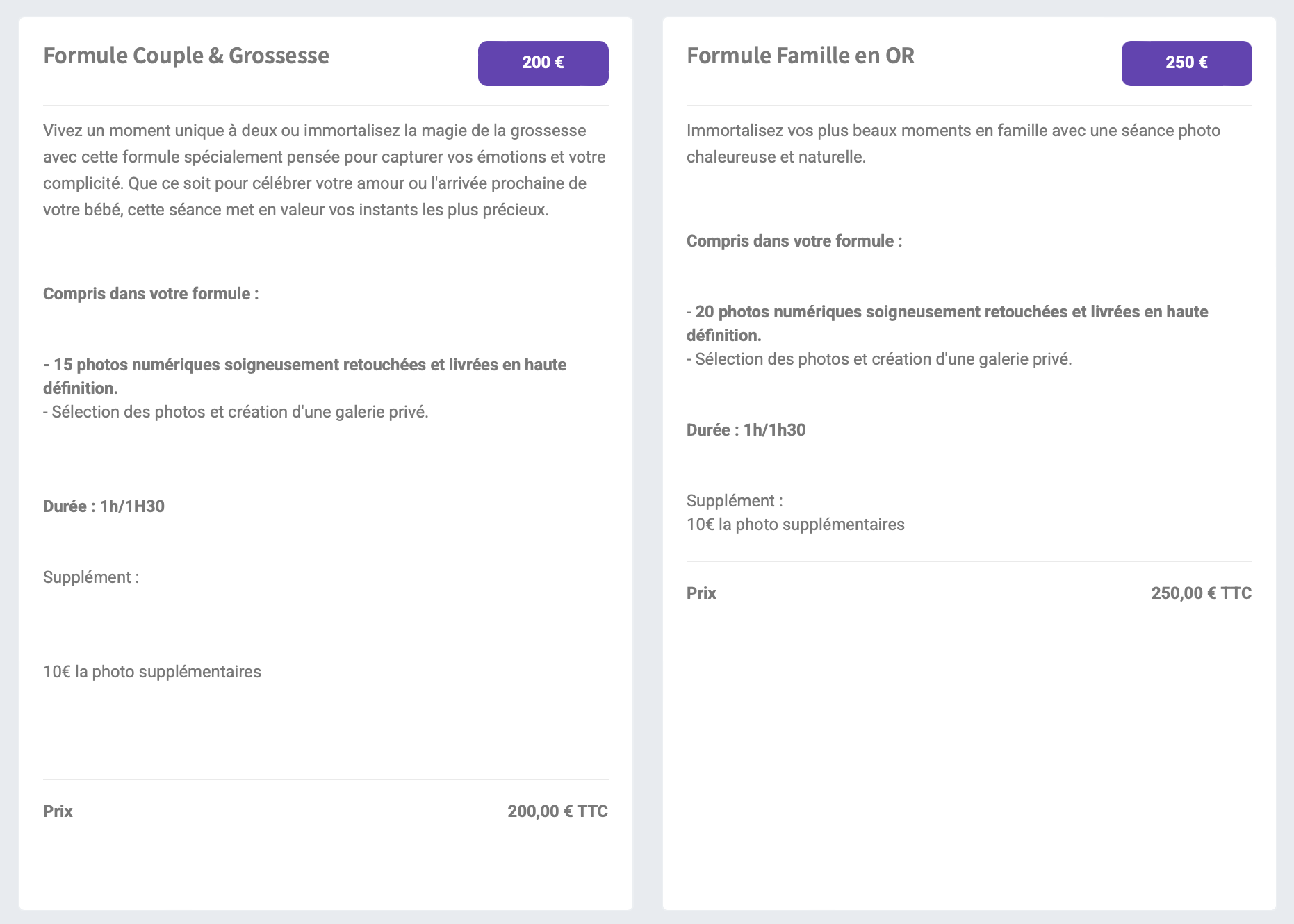This screenshot has width=1294, height=924.
Task: Click Supplément heading in Famille en OR card
Action: click(x=735, y=501)
